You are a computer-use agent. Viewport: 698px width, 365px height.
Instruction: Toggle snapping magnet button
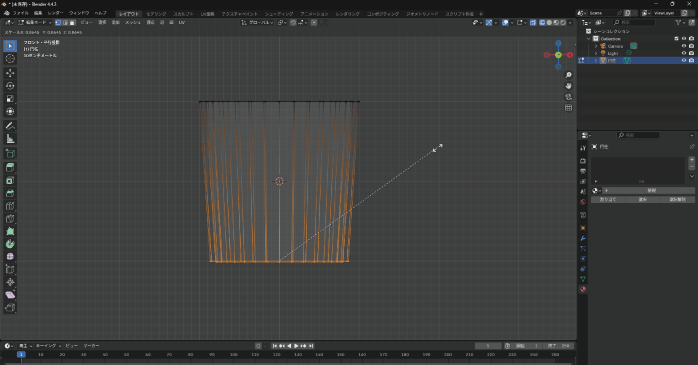pyautogui.click(x=293, y=22)
